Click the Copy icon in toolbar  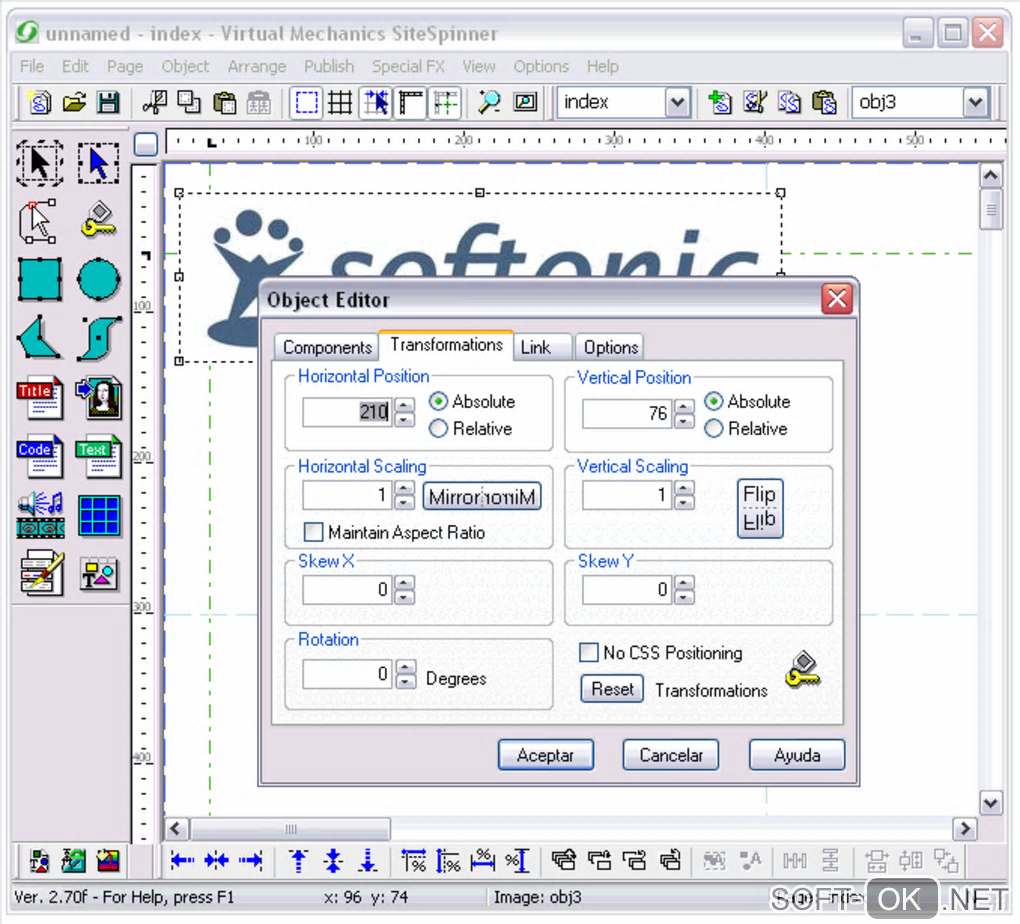[x=189, y=103]
